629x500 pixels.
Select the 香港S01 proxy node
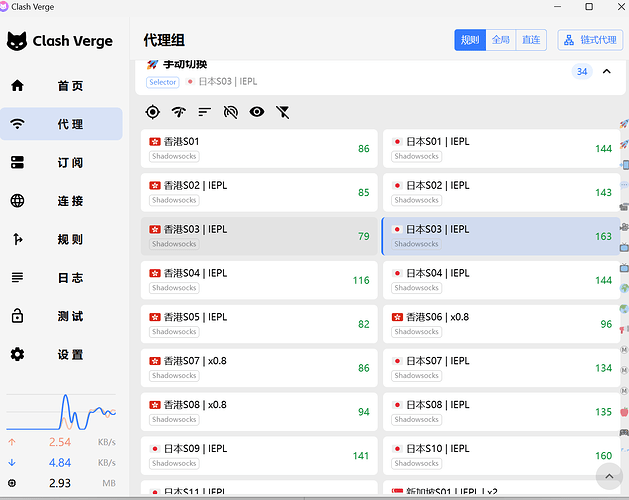tap(259, 148)
